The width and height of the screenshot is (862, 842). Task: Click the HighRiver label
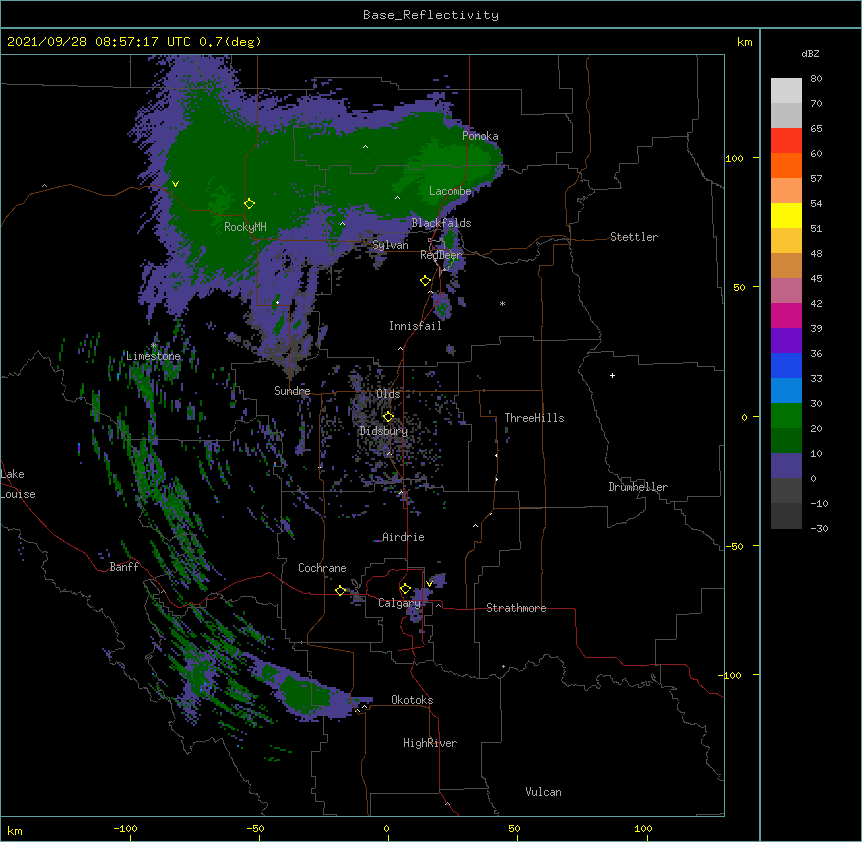pos(430,743)
